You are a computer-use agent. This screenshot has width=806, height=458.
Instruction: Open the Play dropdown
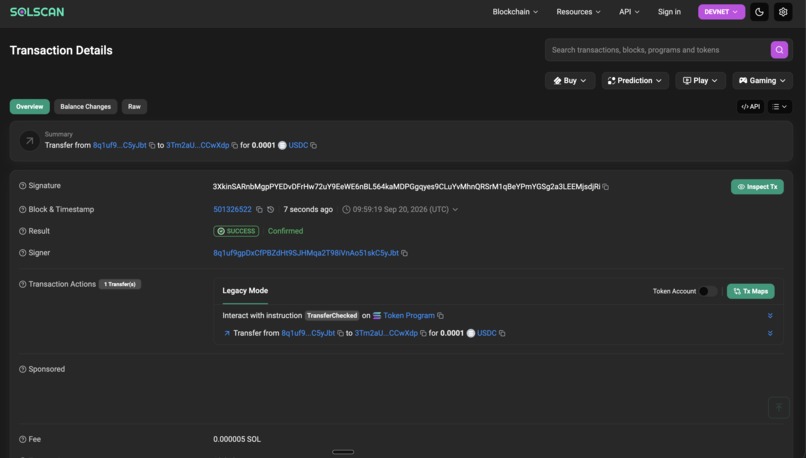[700, 81]
